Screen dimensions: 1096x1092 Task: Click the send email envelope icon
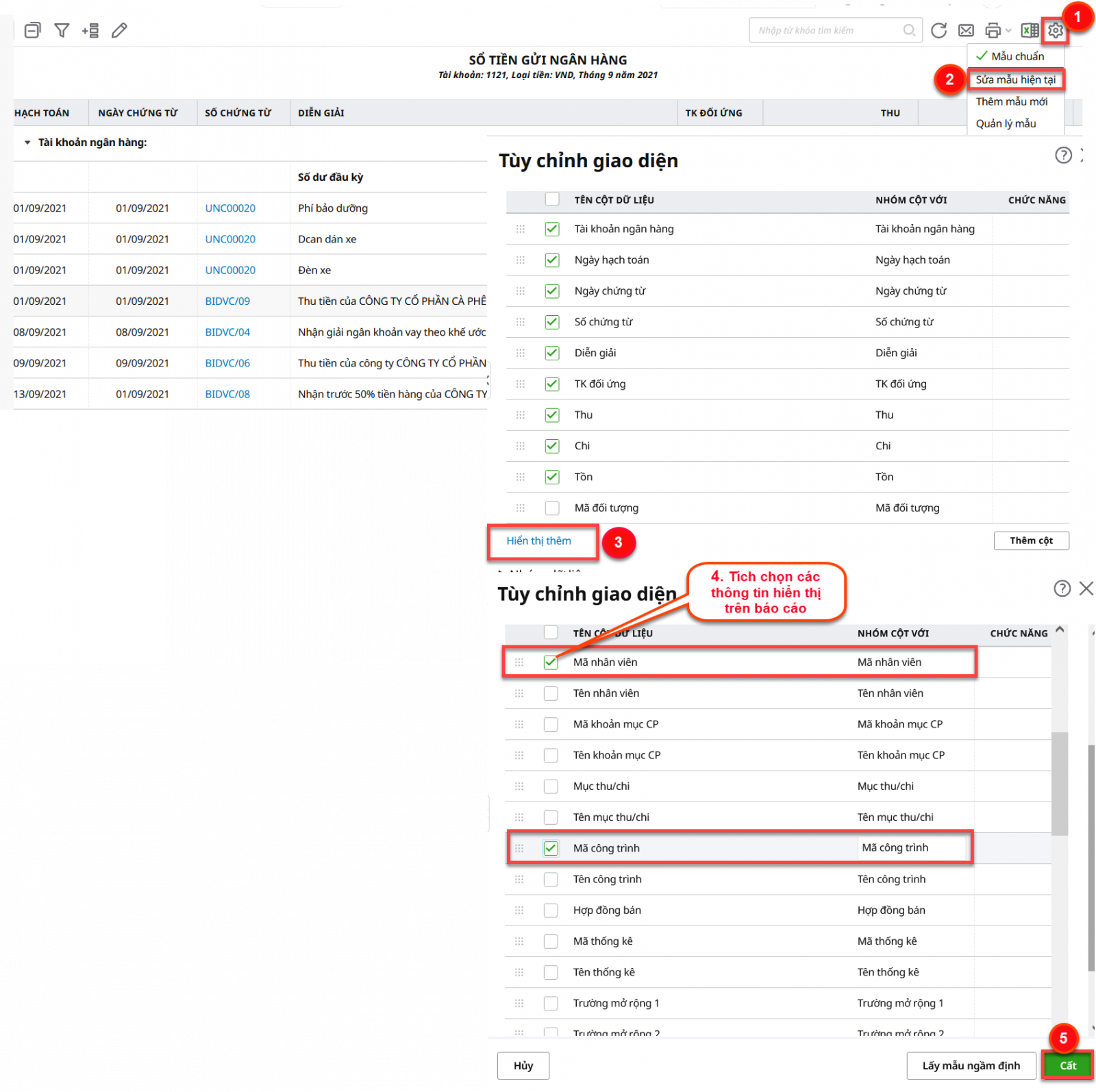pyautogui.click(x=966, y=31)
